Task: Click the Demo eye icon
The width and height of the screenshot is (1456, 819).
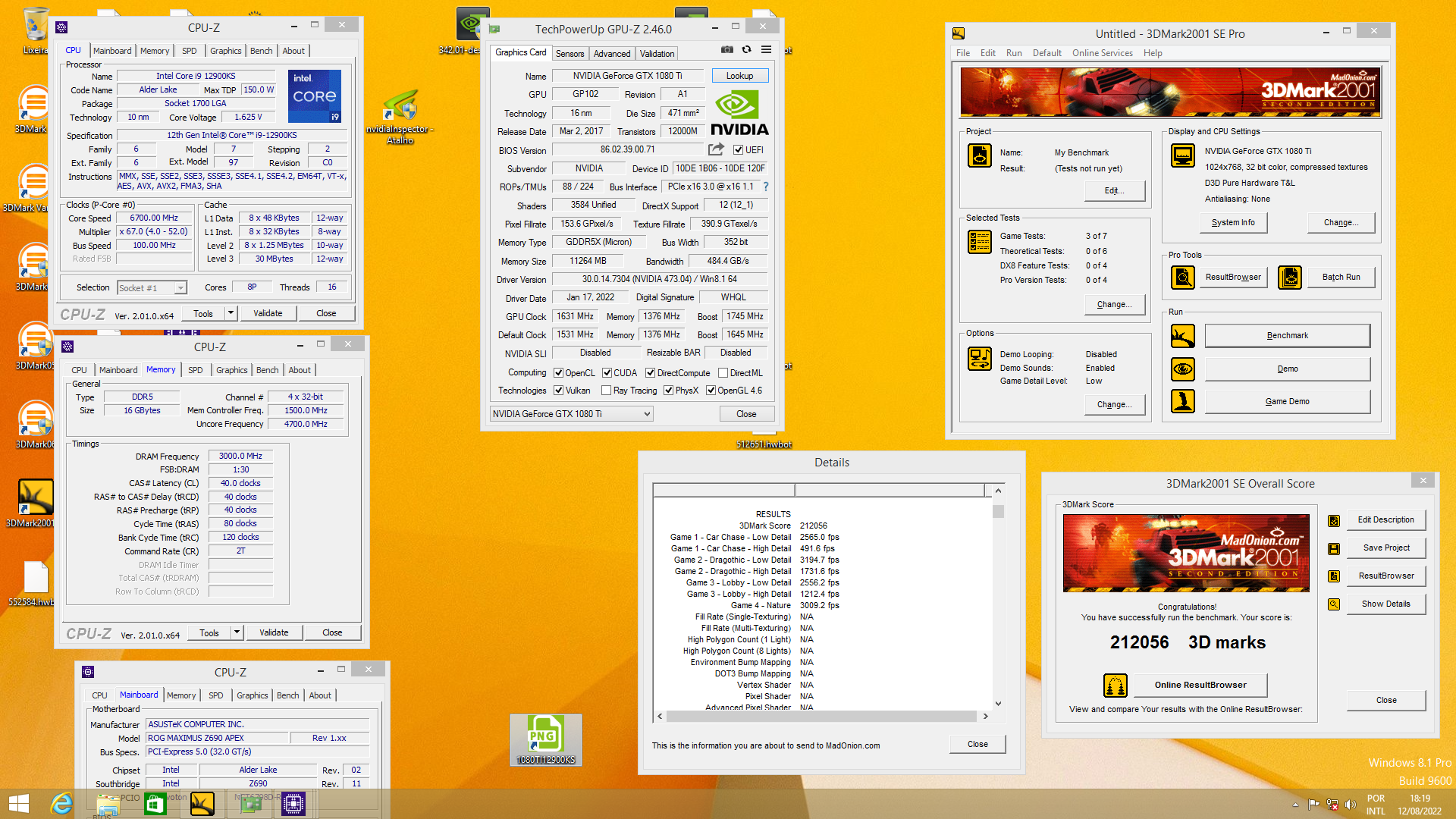Action: point(1183,369)
